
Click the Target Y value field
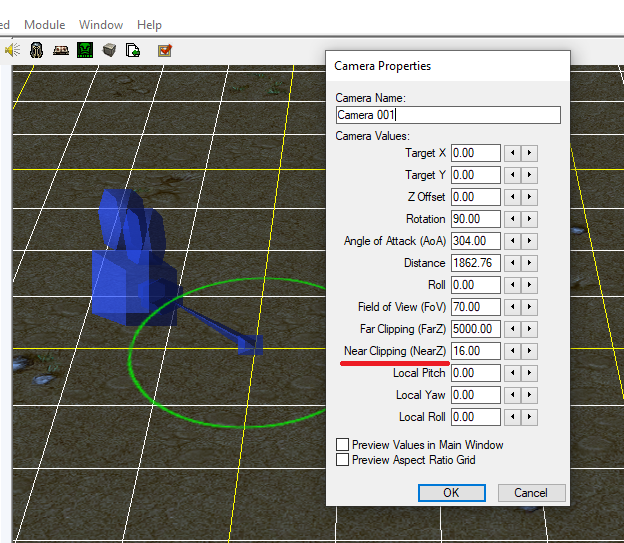(x=476, y=175)
